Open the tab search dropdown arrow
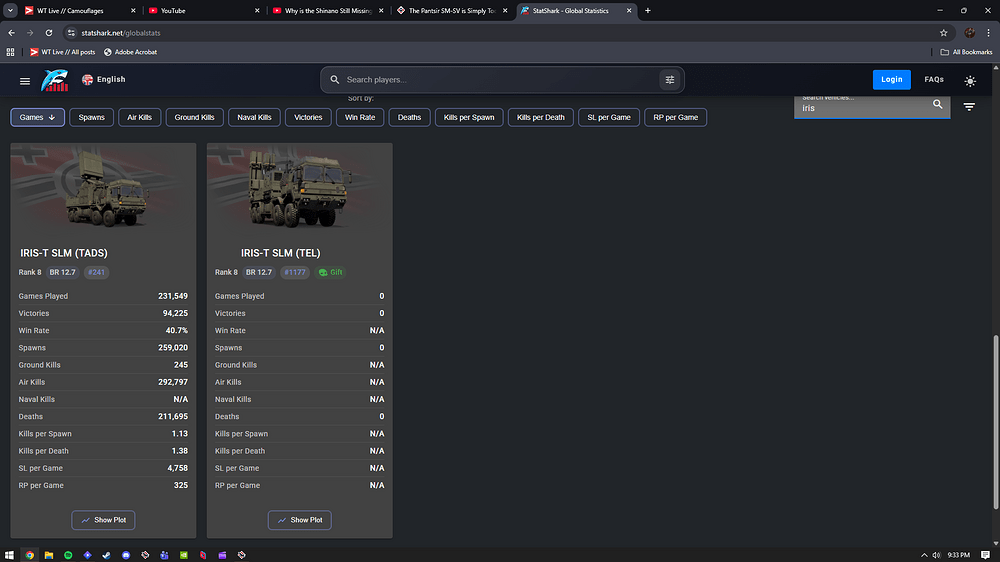Image resolution: width=1000 pixels, height=562 pixels. [x=10, y=11]
